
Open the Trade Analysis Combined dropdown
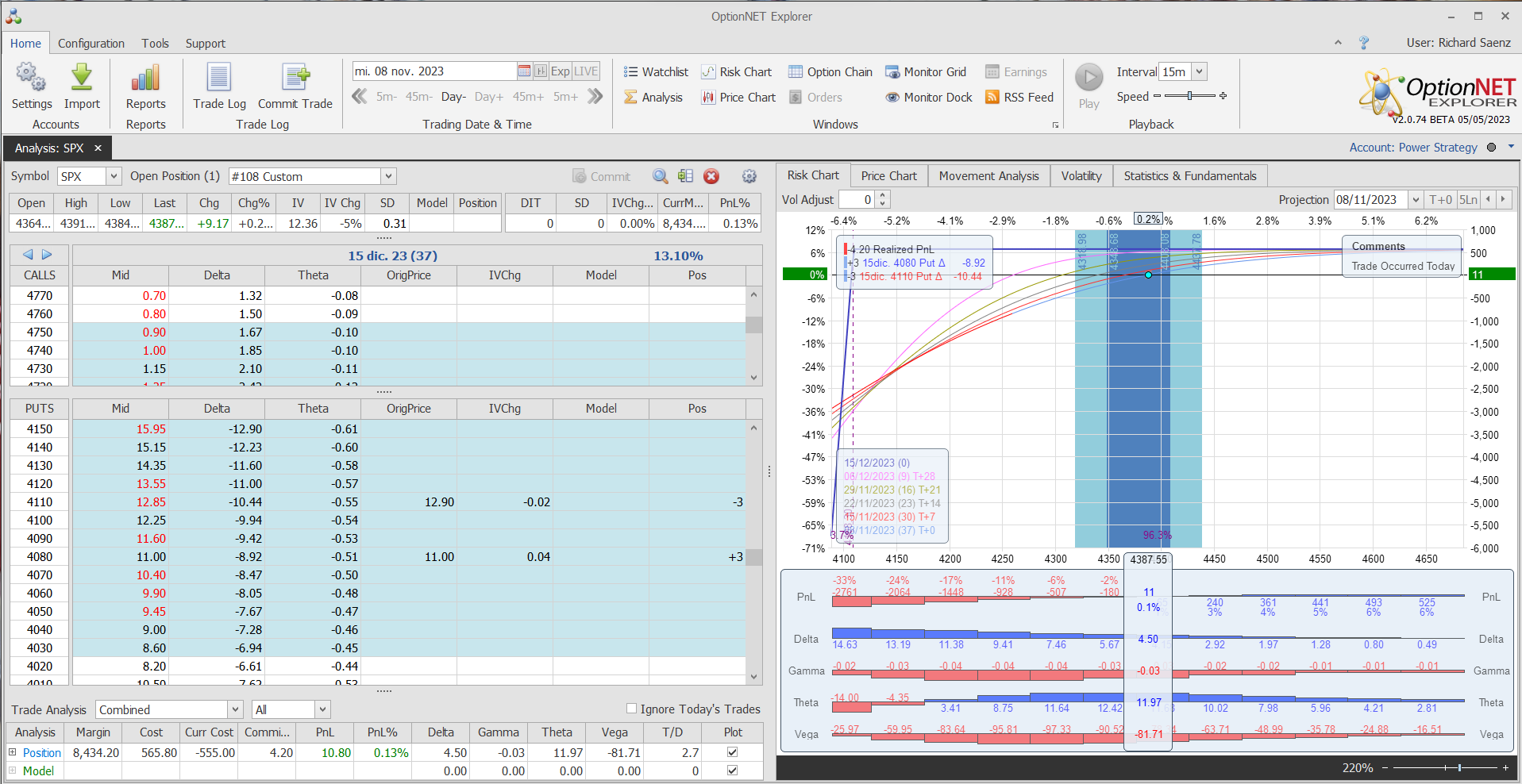click(235, 709)
